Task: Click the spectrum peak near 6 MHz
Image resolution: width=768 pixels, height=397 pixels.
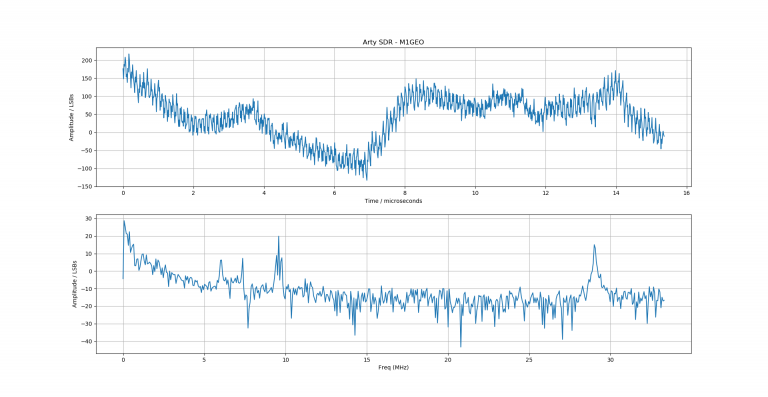Action: click(x=221, y=260)
